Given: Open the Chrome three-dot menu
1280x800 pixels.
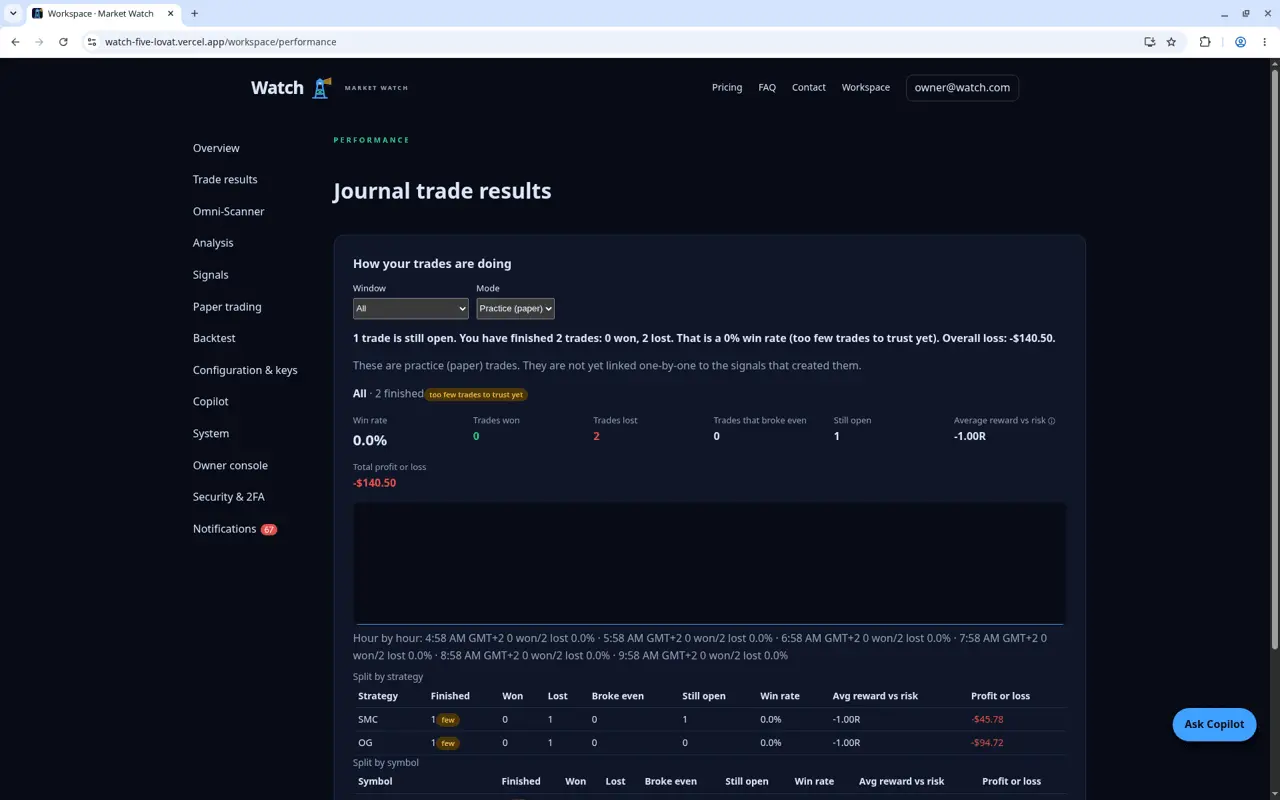Looking at the screenshot, I should 1265,42.
